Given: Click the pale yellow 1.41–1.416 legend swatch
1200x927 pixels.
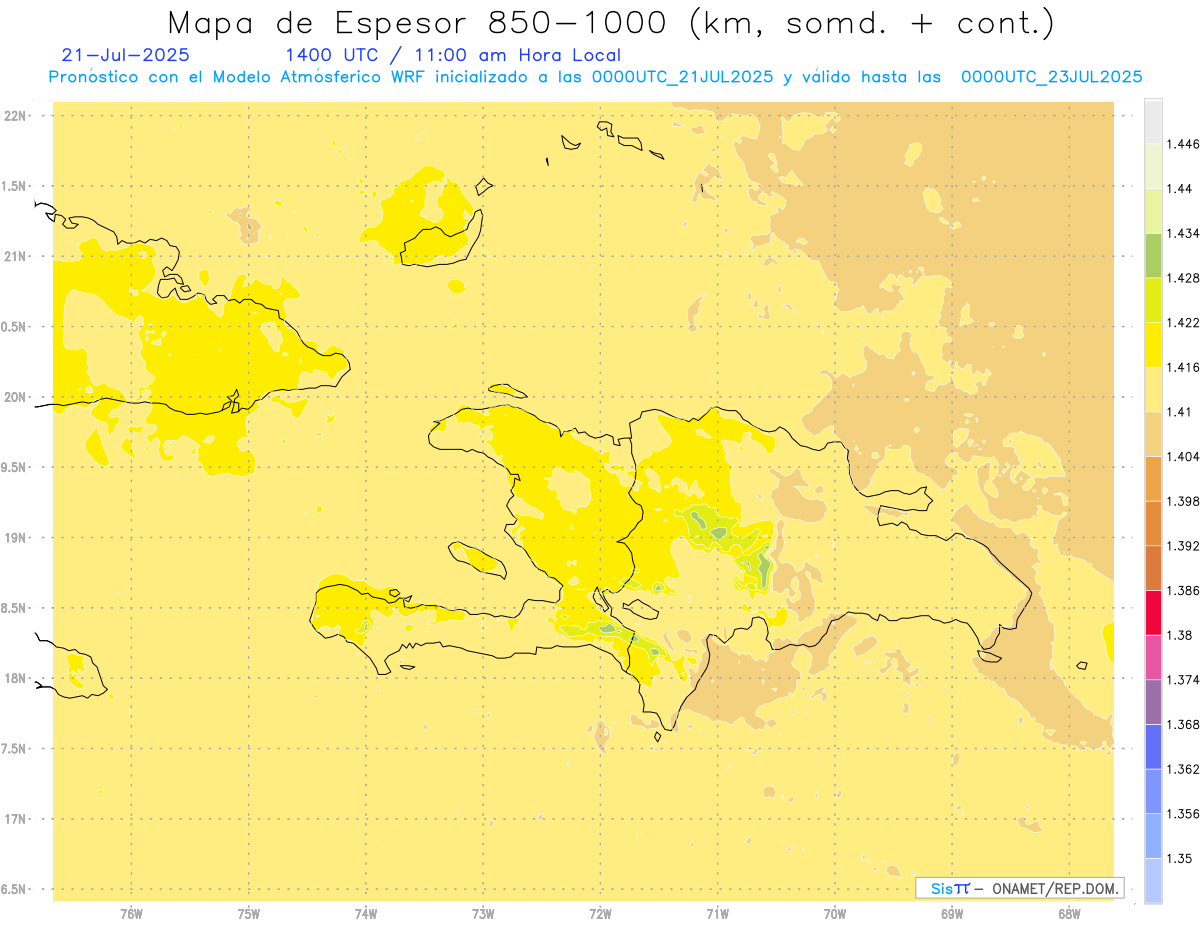Looking at the screenshot, I should (1153, 389).
